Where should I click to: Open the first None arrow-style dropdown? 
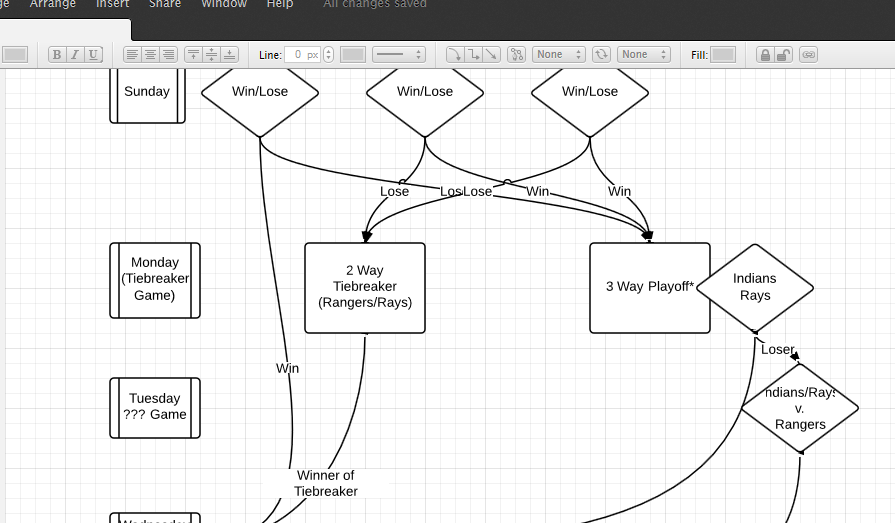point(558,55)
